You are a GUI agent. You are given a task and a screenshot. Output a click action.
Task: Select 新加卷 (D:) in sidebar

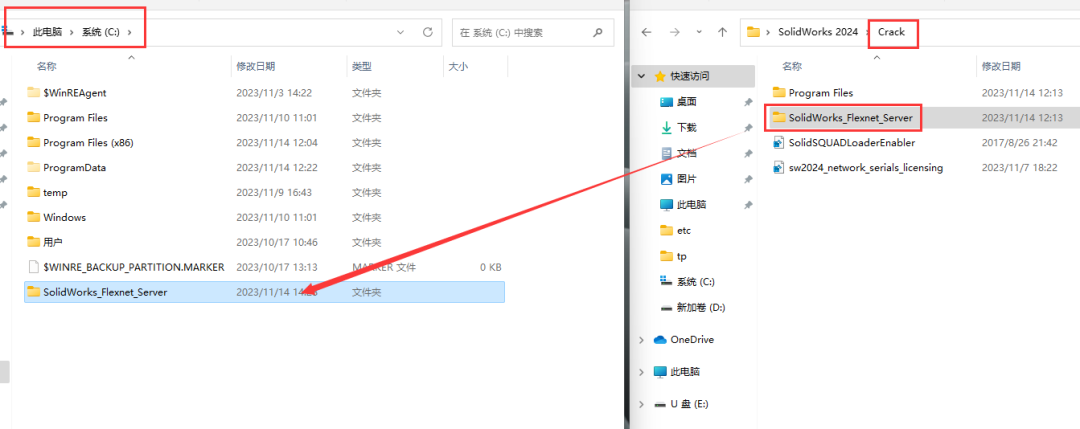coord(700,307)
